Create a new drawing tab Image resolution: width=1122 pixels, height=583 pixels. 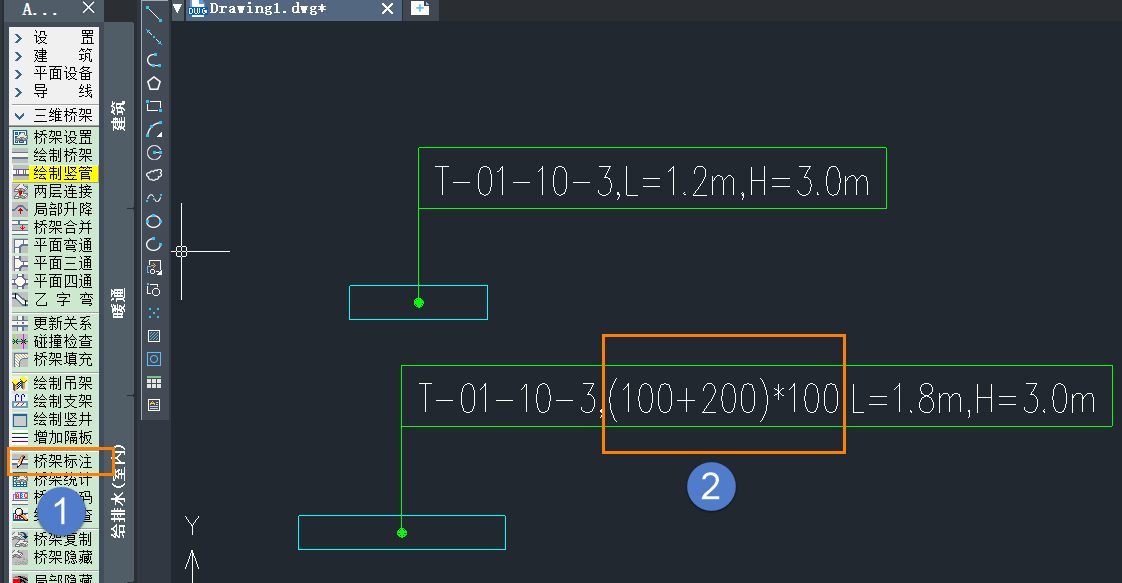coord(420,9)
